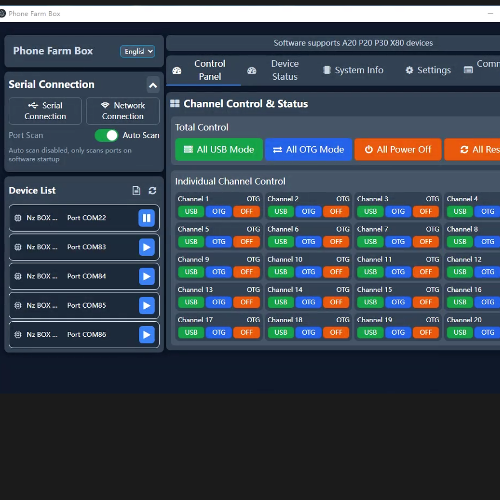Click the Device List refresh icon

tap(152, 191)
